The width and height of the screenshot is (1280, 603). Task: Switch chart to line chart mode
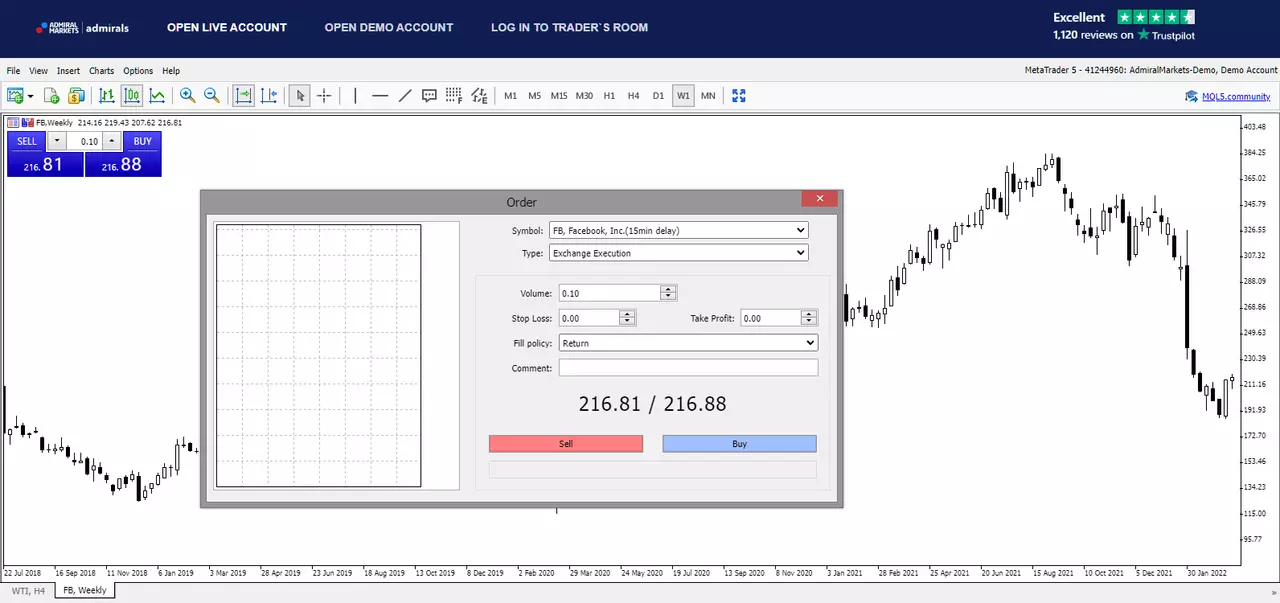tap(157, 96)
